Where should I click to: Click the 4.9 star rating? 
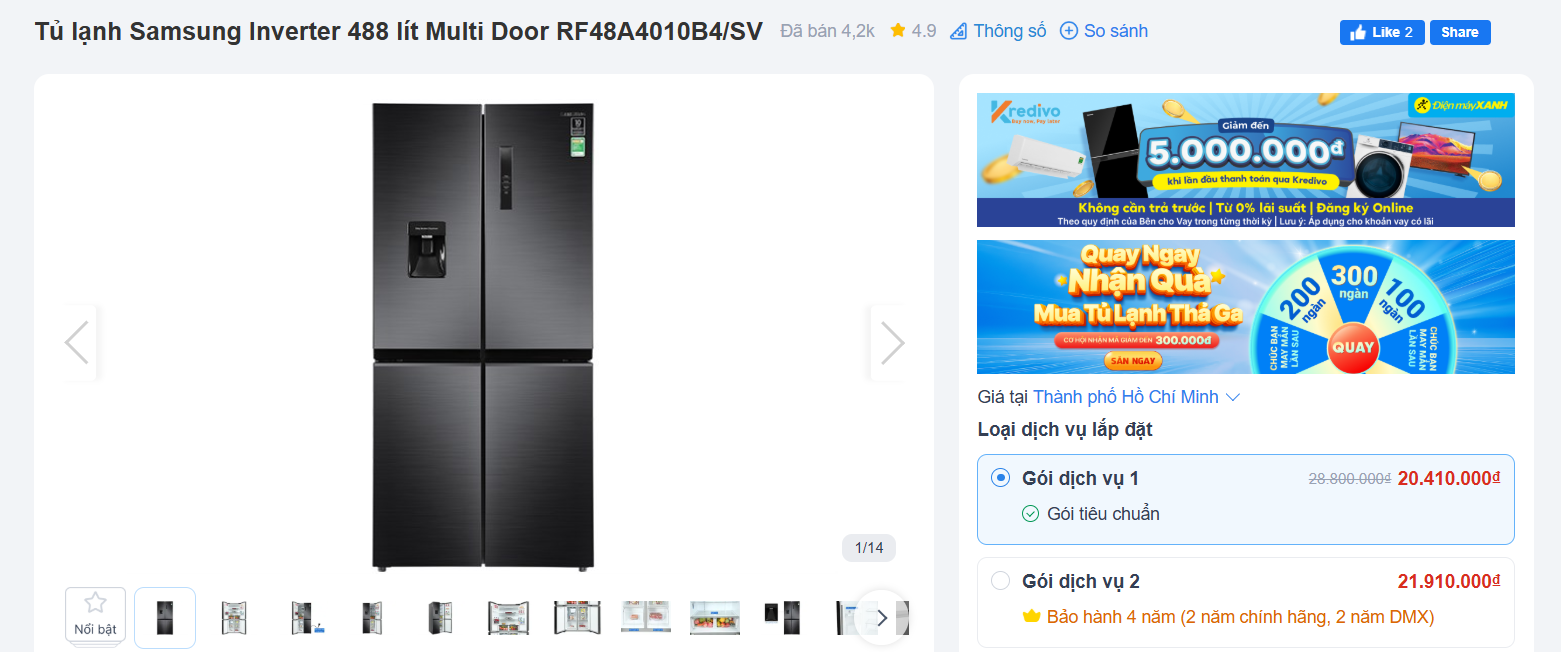tap(912, 31)
